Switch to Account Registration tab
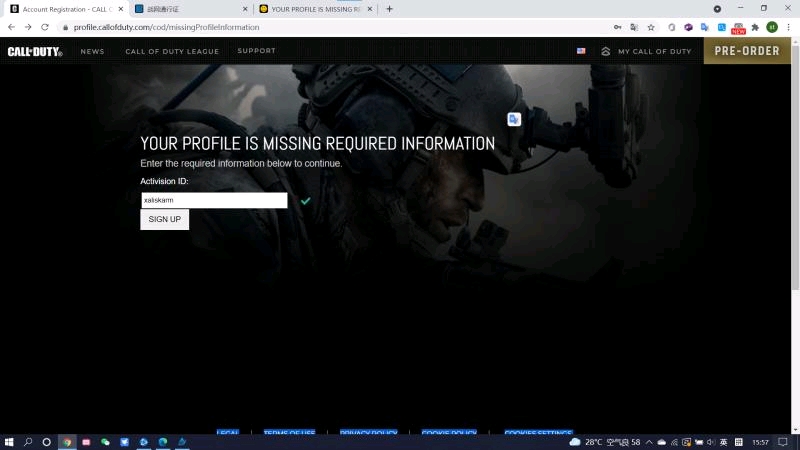Viewport: 800px width, 450px height. click(x=64, y=9)
